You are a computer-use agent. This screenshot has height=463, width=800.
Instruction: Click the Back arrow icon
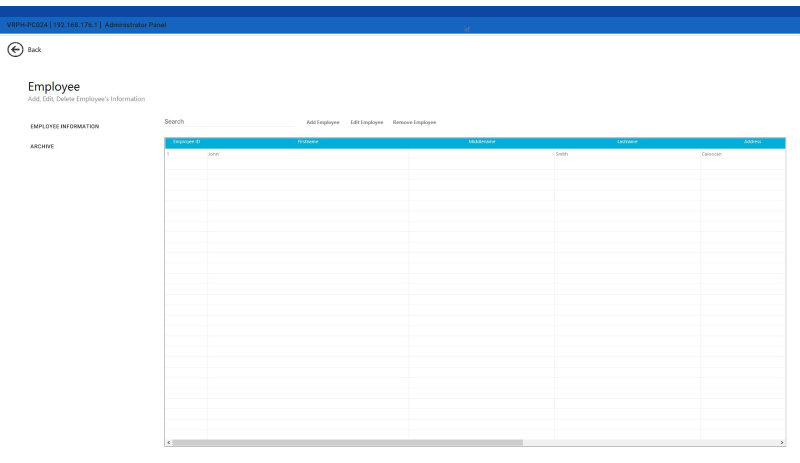(15, 50)
